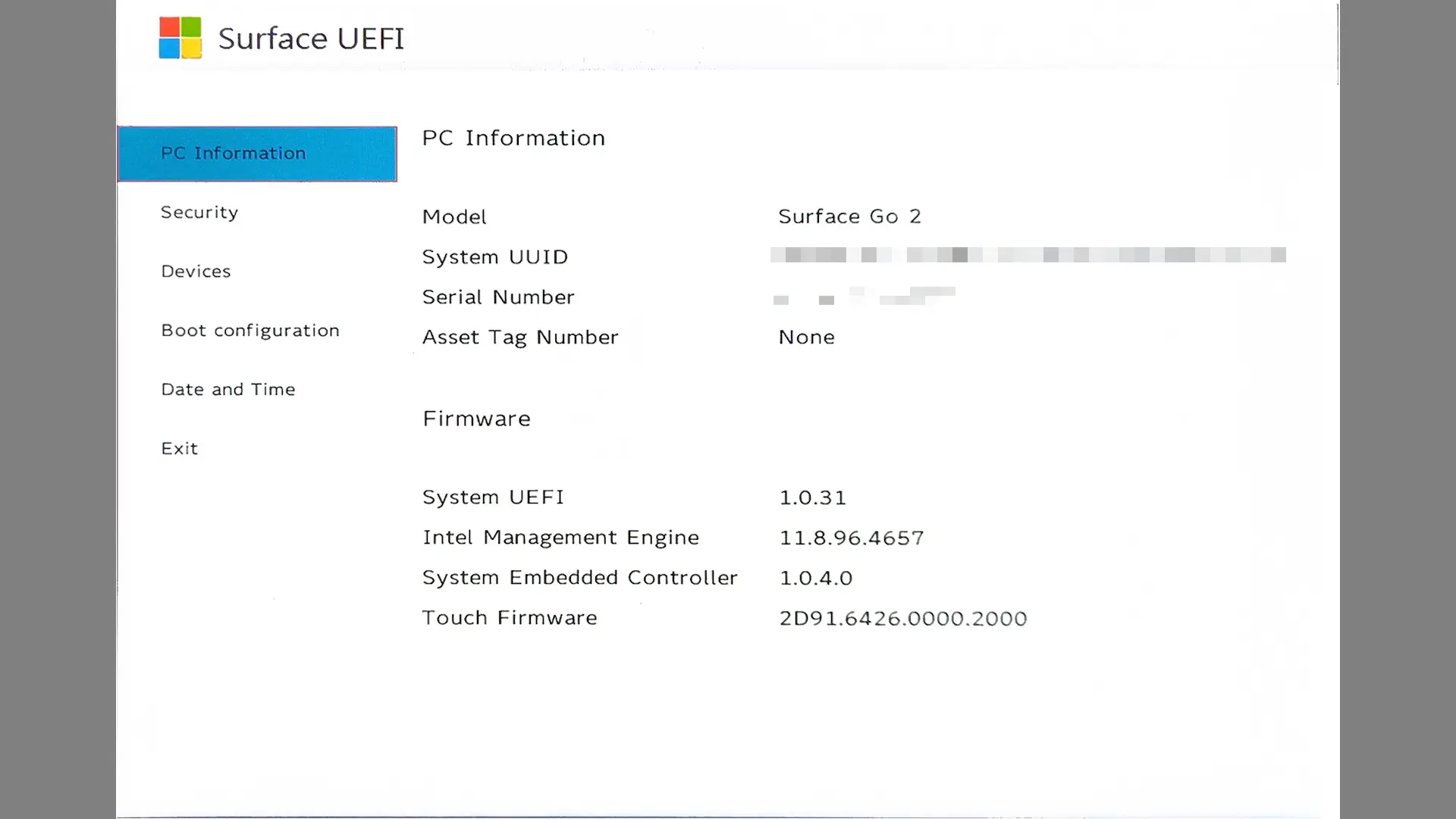Viewport: 1456px width, 819px height.
Task: Click the Model label
Action: (454, 217)
